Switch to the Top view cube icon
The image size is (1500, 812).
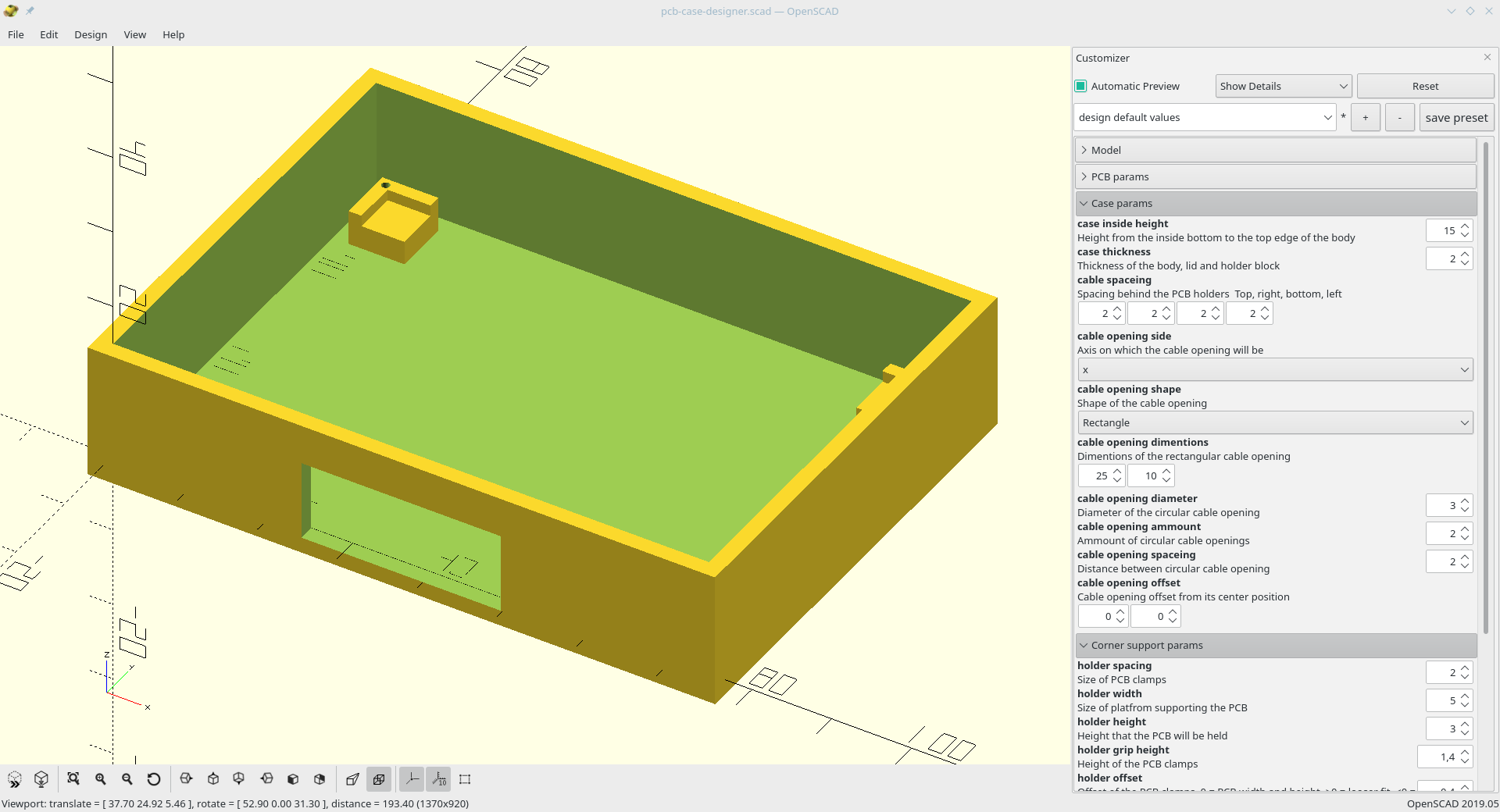(x=213, y=779)
